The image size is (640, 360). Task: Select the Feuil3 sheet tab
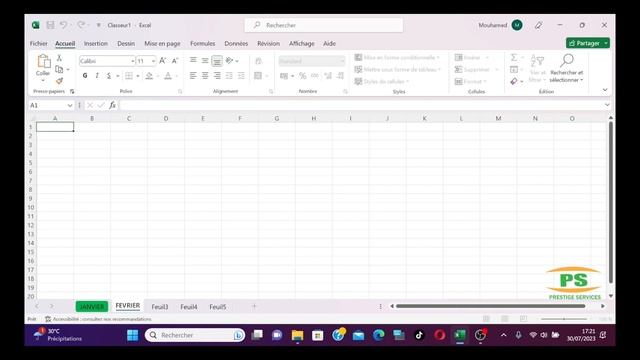click(160, 307)
